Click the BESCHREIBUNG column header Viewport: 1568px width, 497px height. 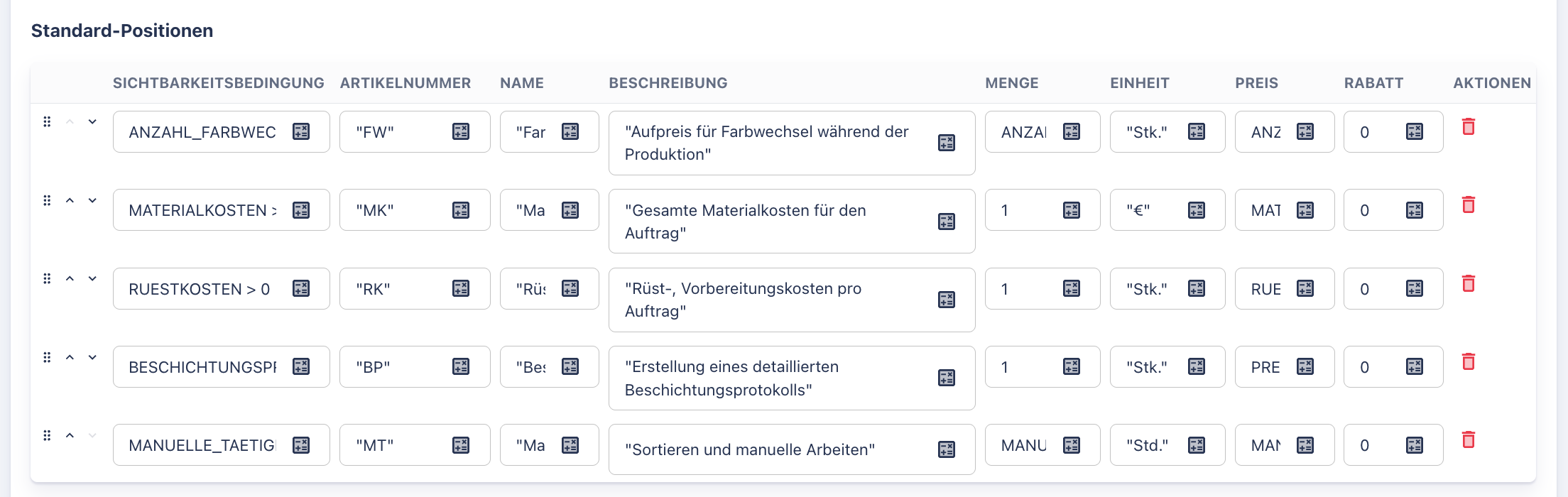coord(668,83)
